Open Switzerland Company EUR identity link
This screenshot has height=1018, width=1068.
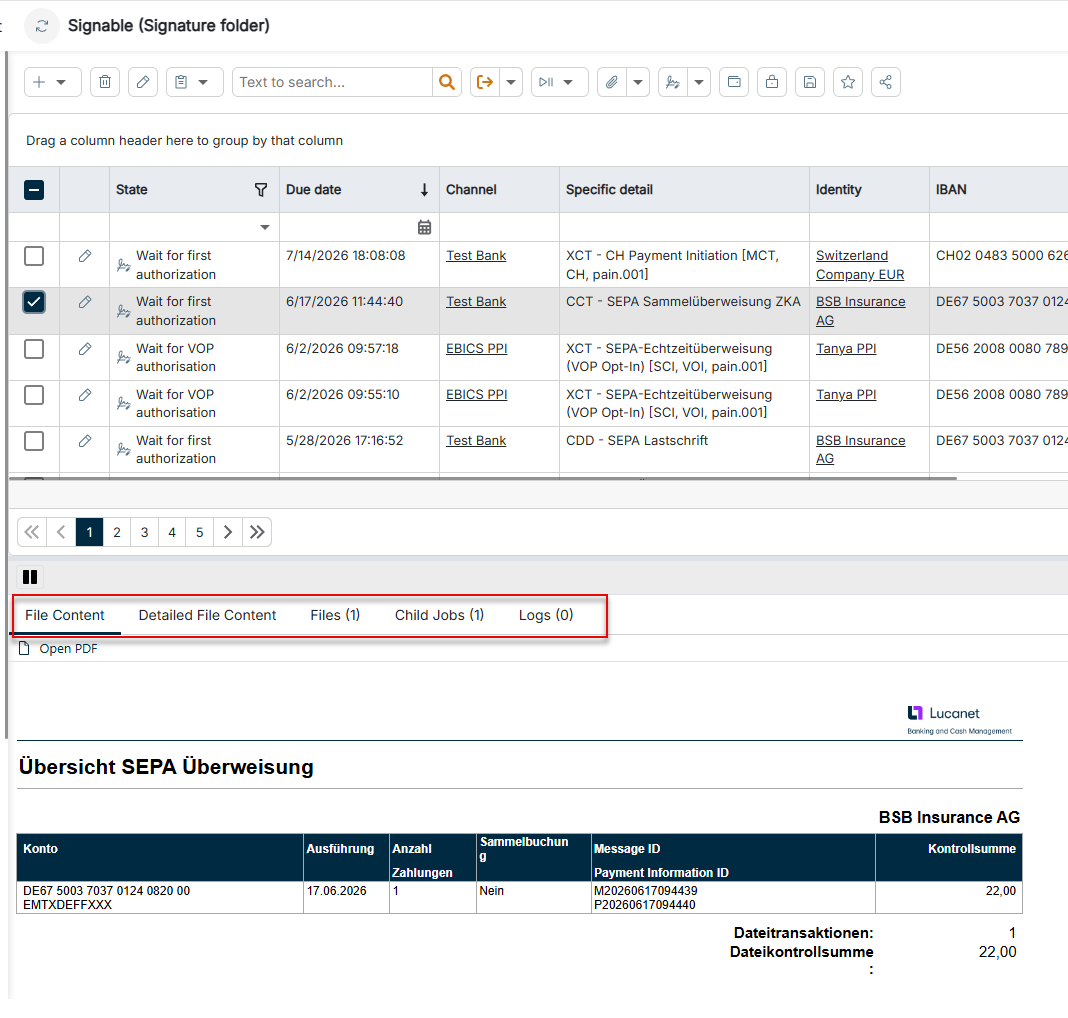pos(860,265)
